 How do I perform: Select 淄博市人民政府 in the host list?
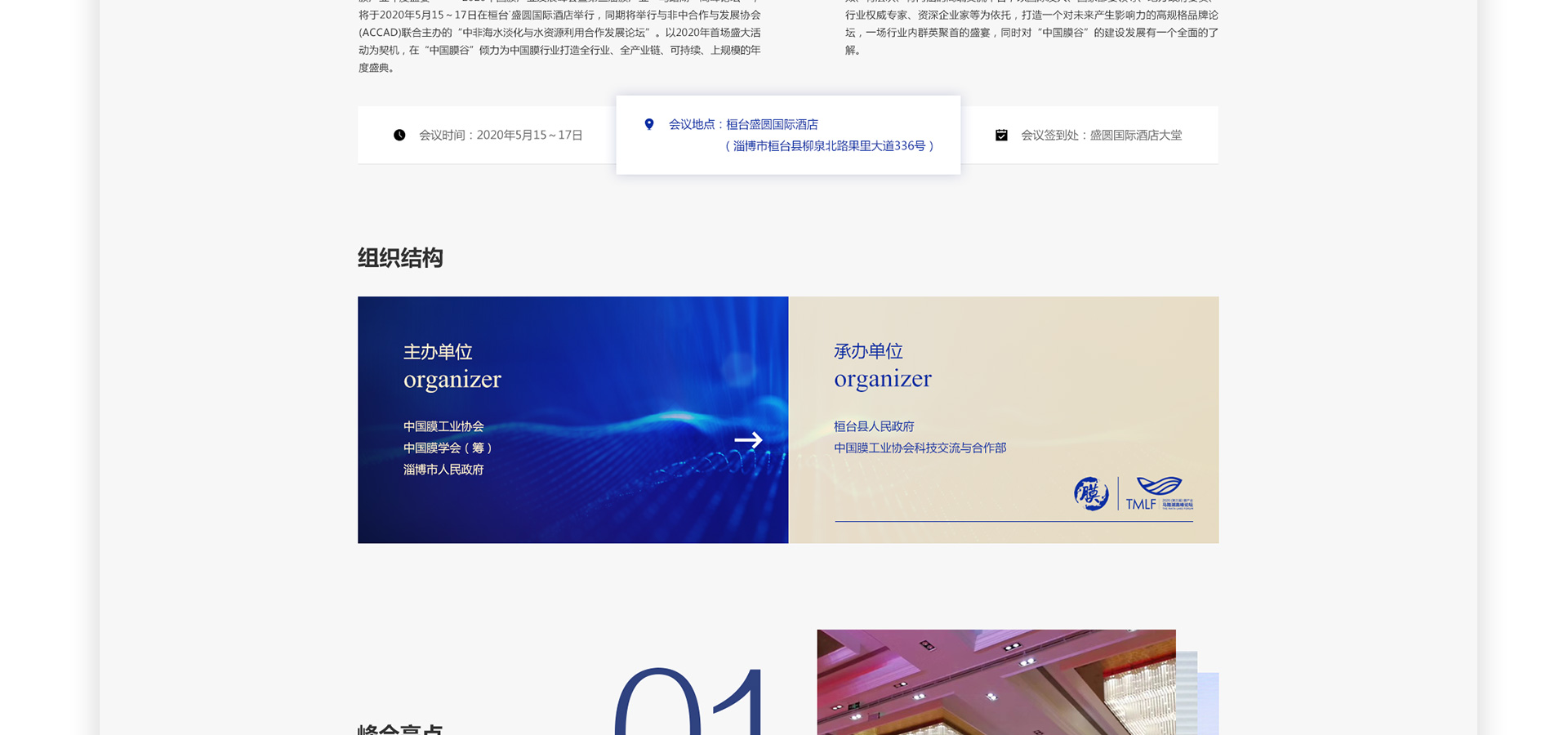coord(443,470)
